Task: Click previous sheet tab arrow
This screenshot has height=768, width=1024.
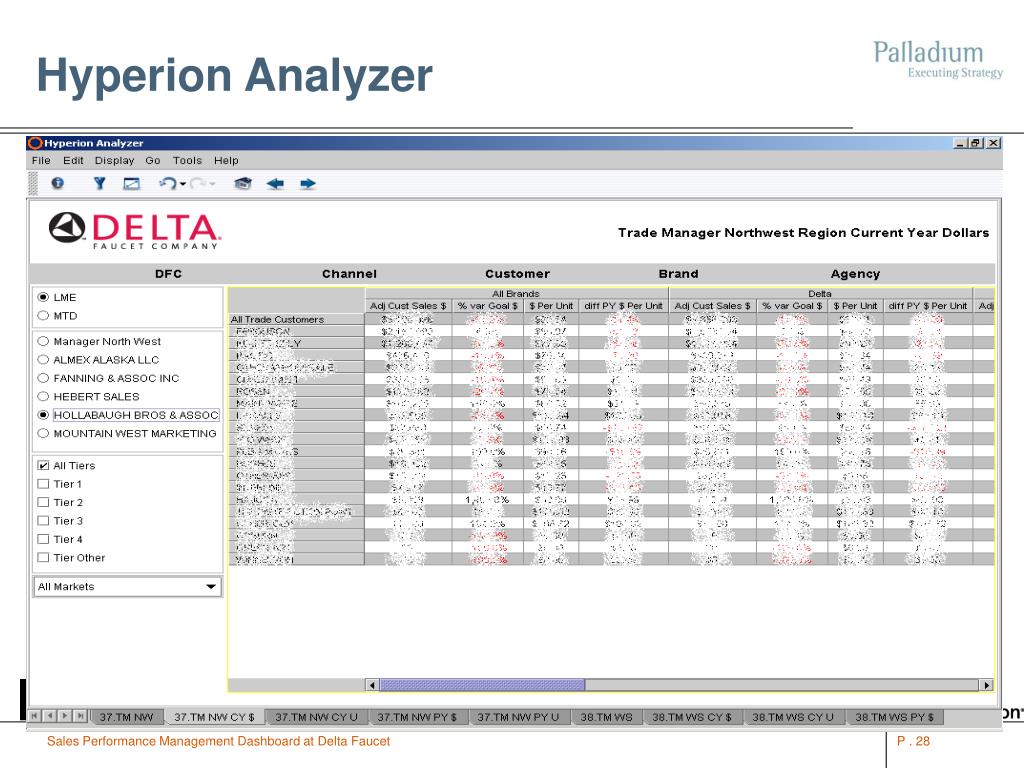Action: (50, 715)
